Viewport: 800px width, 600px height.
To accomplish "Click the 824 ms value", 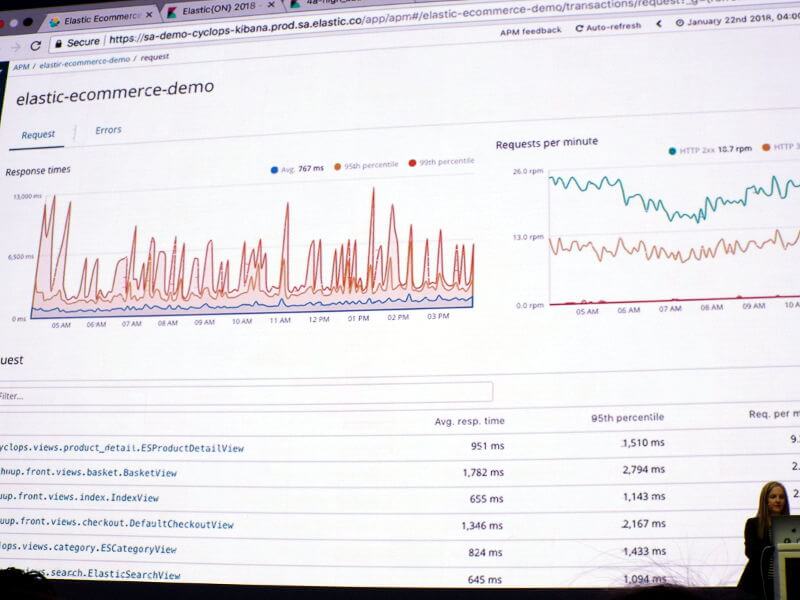I will 485,553.
